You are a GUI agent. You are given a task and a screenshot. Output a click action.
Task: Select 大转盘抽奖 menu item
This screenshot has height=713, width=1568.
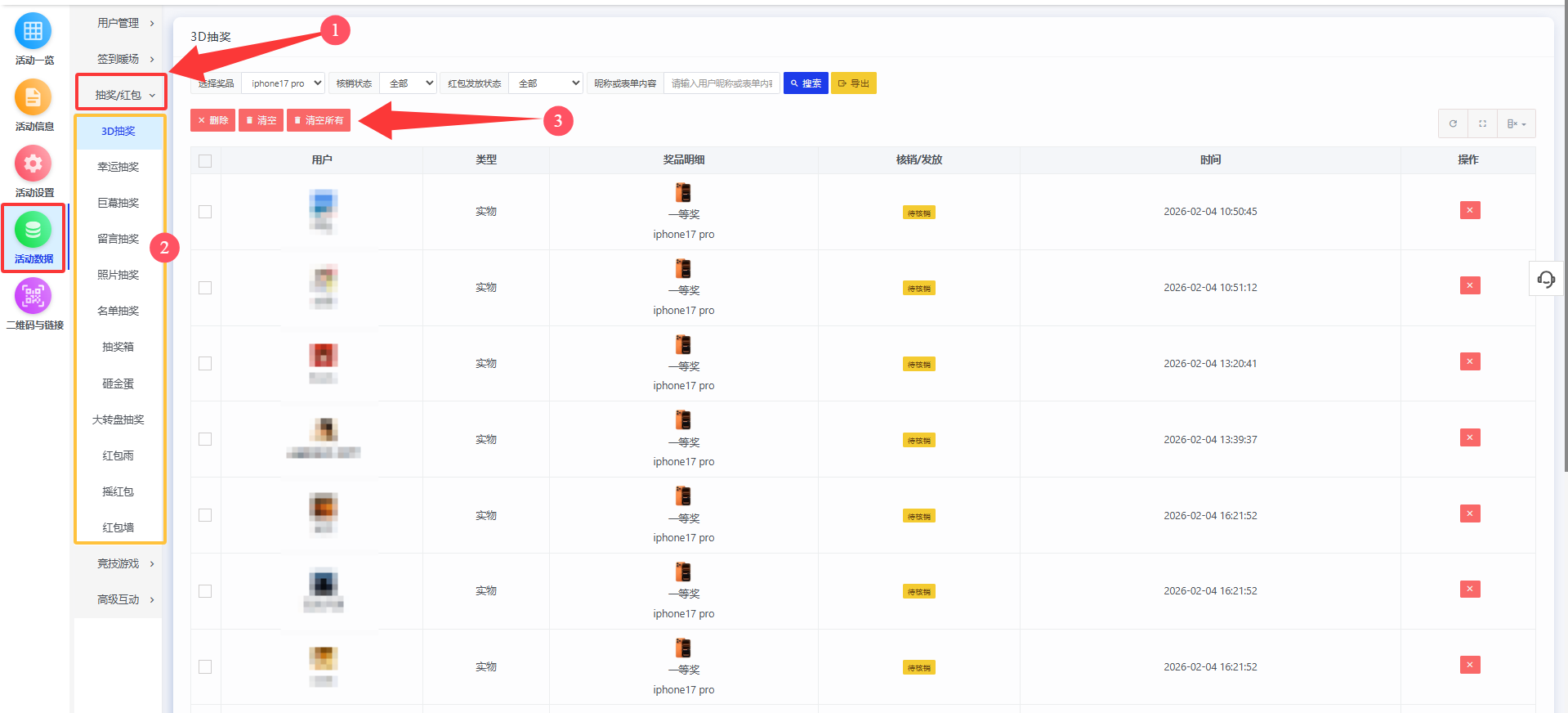coord(118,419)
